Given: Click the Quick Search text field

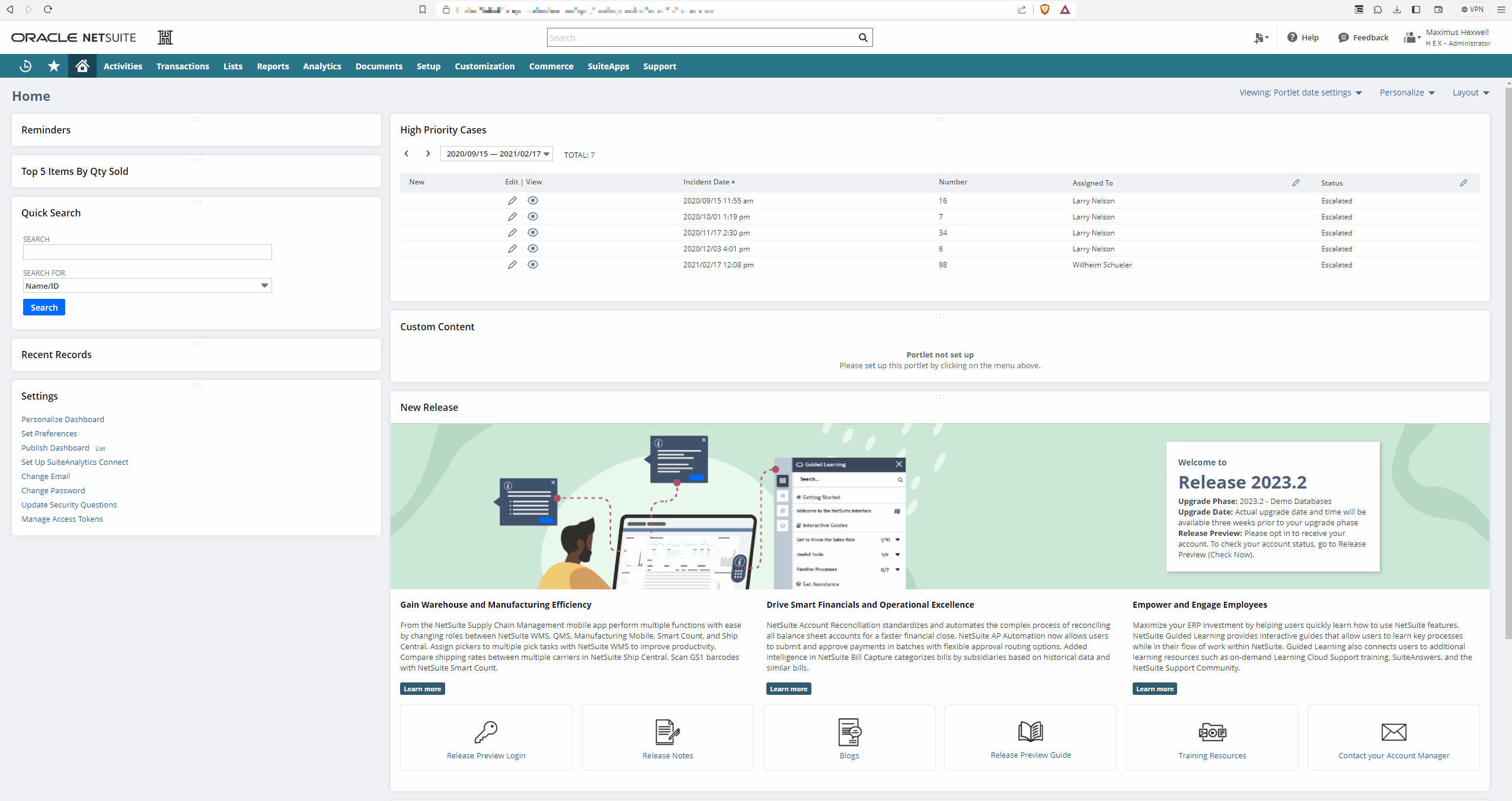Looking at the screenshot, I should tap(148, 252).
